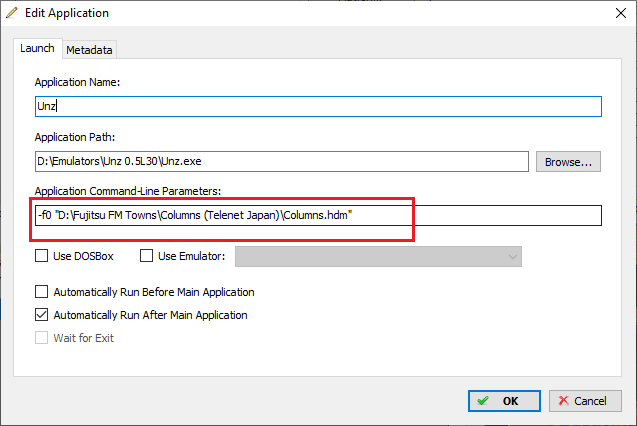Focus the Application Name field
This screenshot has width=637, height=426.
pos(318,106)
